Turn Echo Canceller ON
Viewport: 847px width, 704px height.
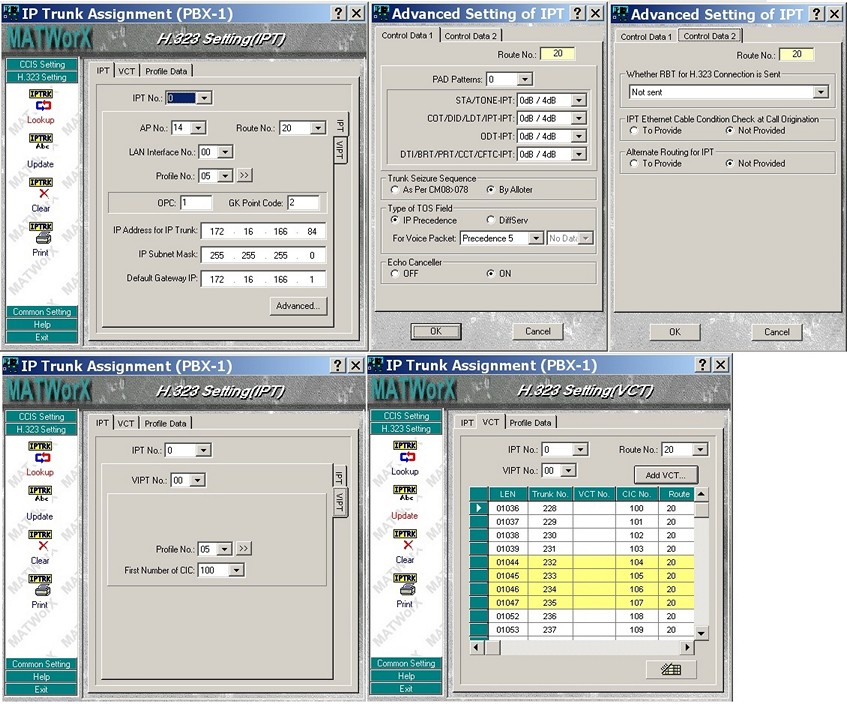point(490,273)
